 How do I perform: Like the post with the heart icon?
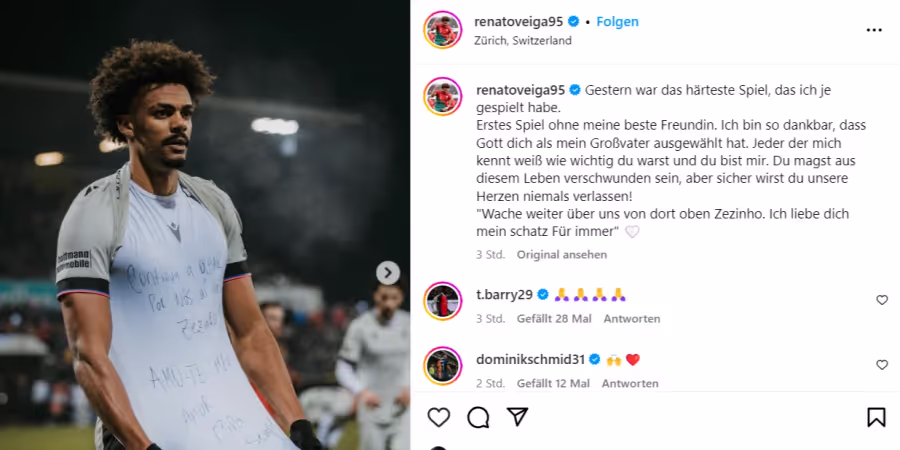click(439, 417)
